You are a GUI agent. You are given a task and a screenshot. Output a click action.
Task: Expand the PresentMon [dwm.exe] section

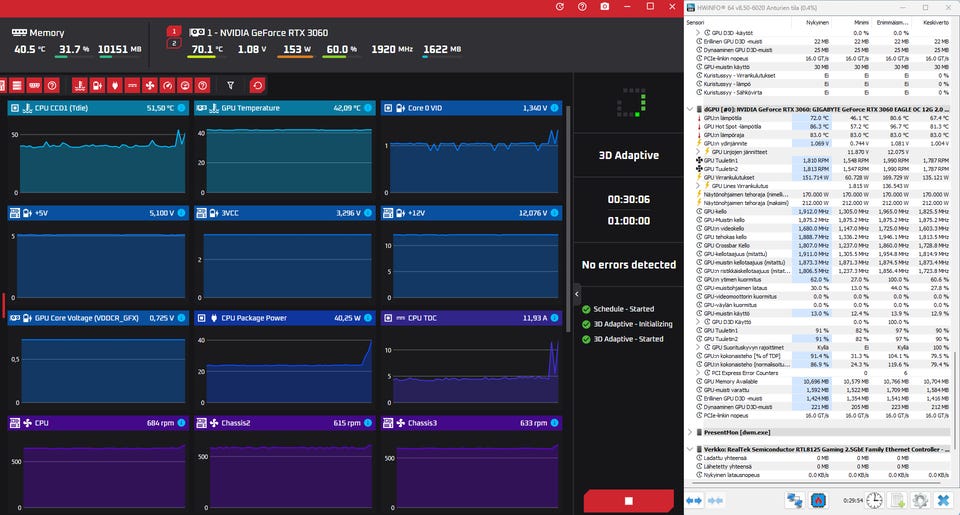pyautogui.click(x=690, y=432)
